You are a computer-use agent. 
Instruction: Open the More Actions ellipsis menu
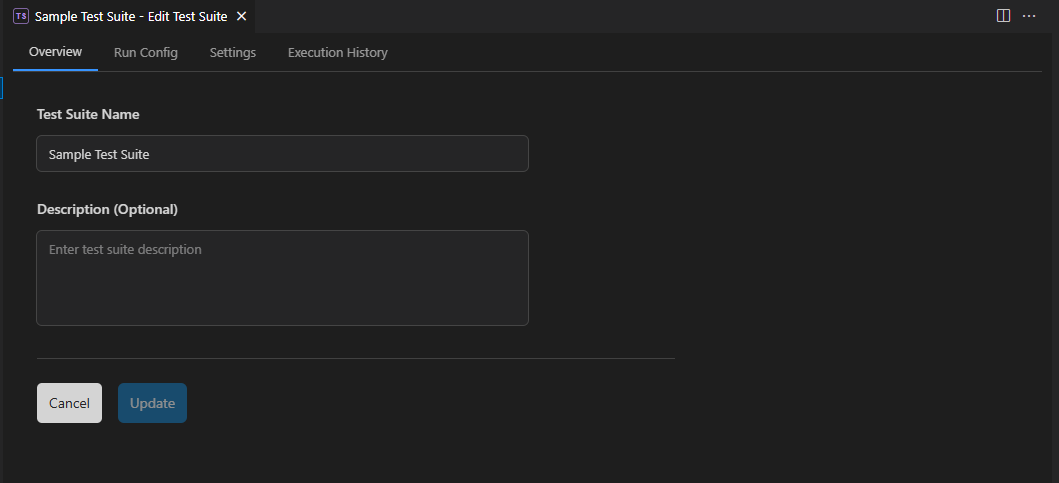1029,16
